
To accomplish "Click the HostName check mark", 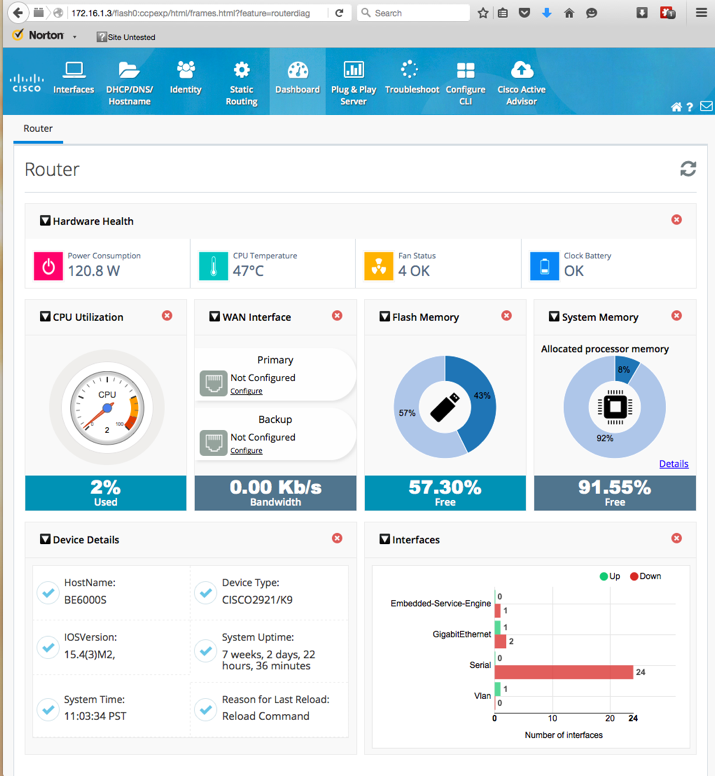I will 48,592.
